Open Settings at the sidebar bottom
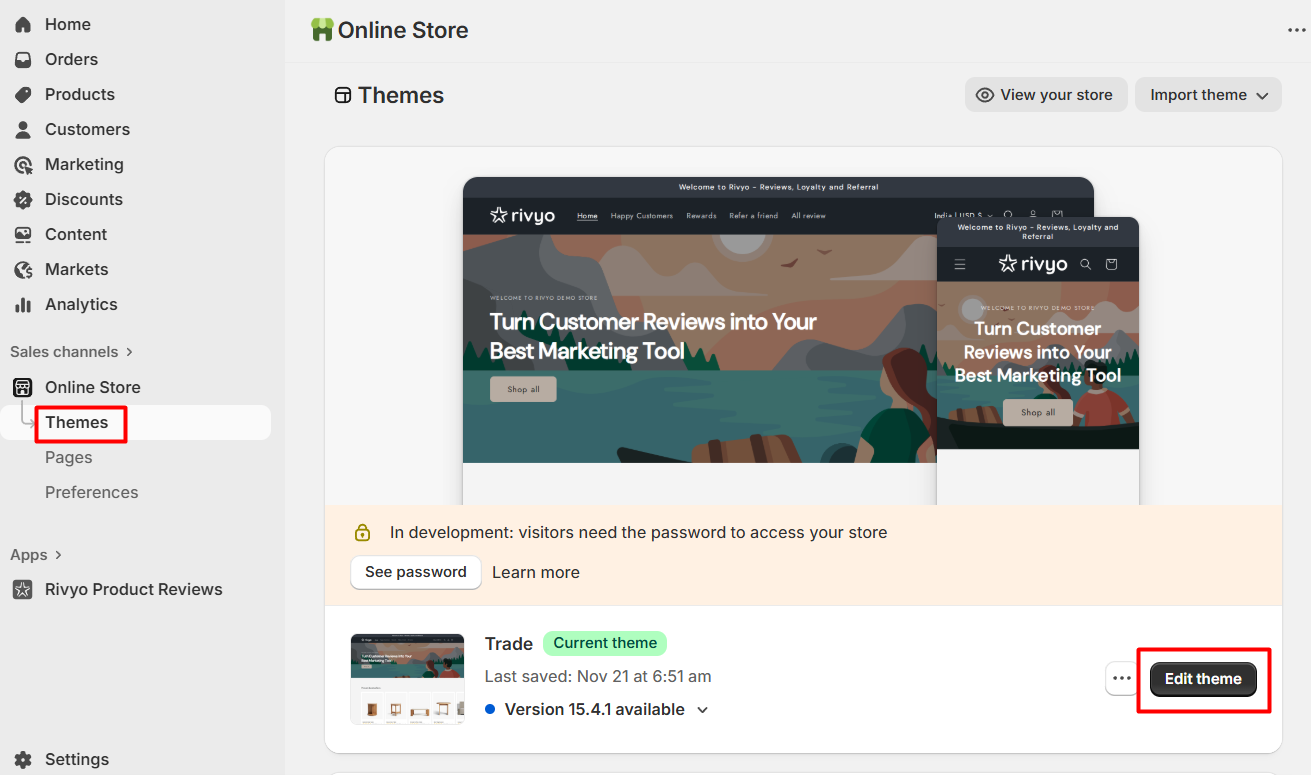Viewport: 1311px width, 775px height. (x=77, y=759)
